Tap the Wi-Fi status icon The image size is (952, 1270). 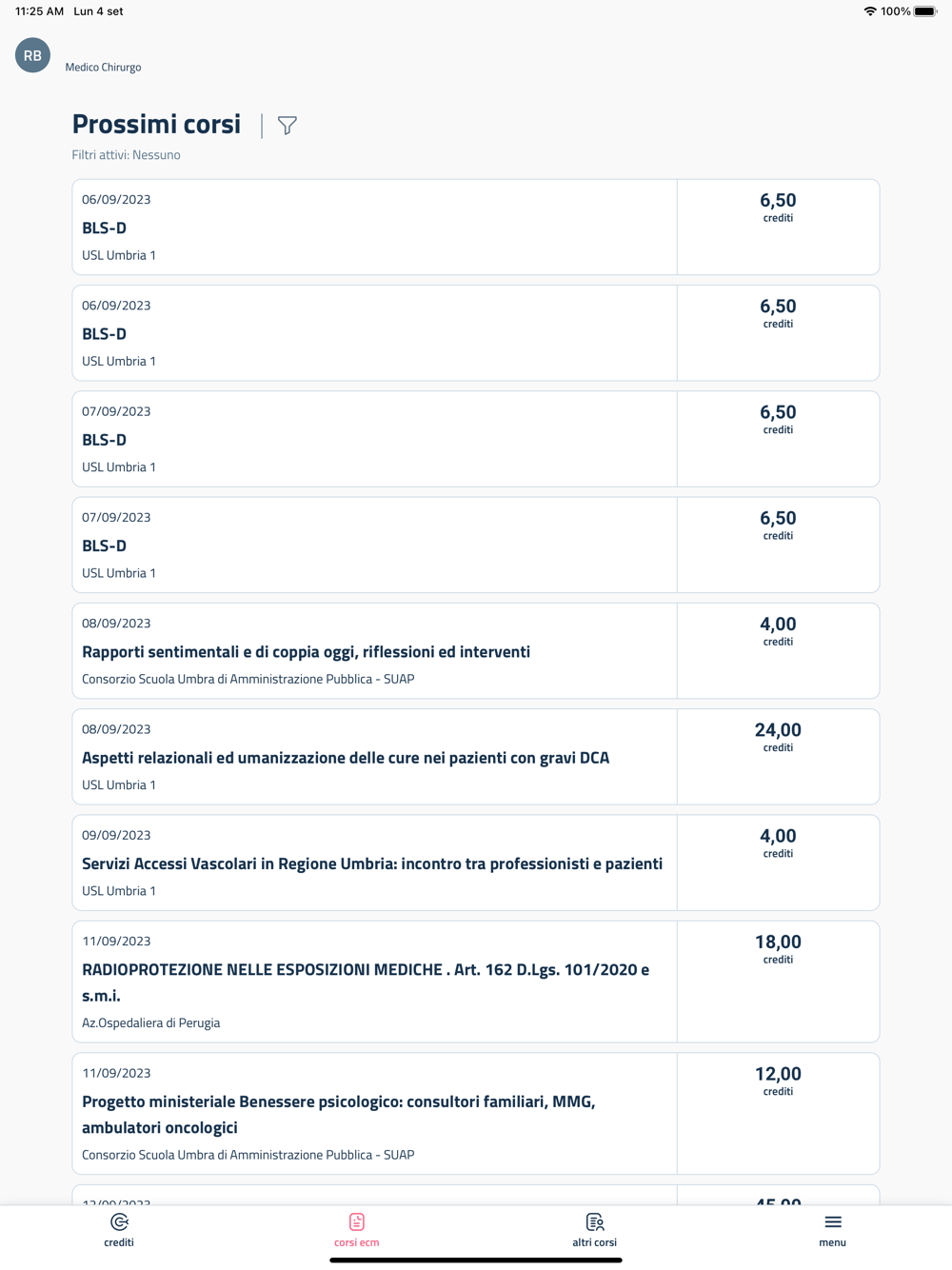click(869, 11)
